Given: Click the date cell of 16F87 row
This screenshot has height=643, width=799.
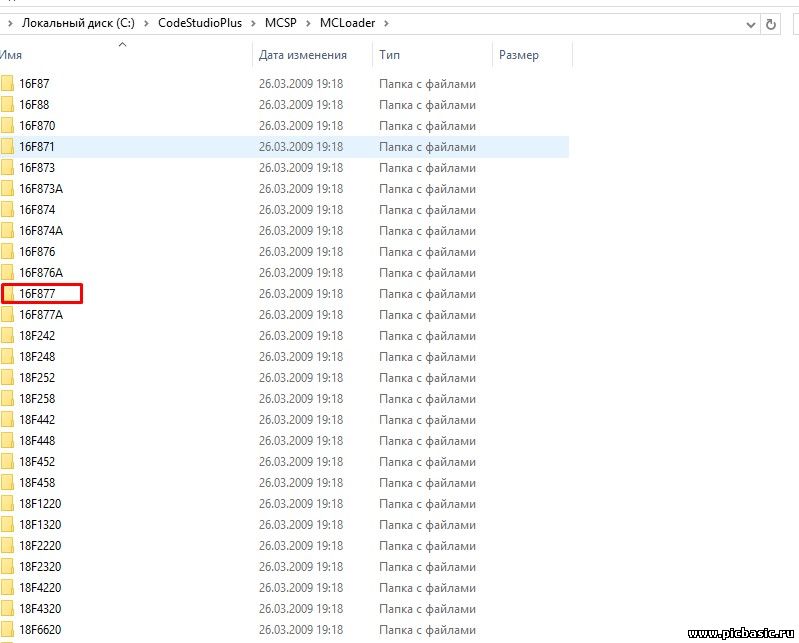Looking at the screenshot, I should coord(301,84).
